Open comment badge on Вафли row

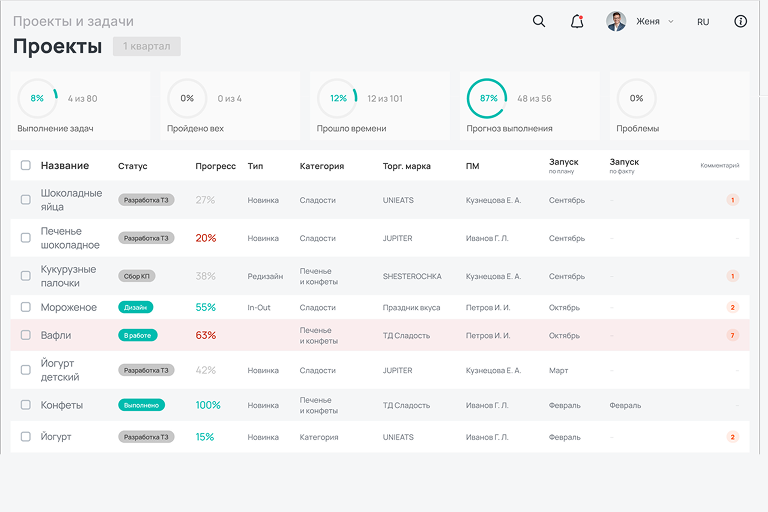click(x=732, y=335)
